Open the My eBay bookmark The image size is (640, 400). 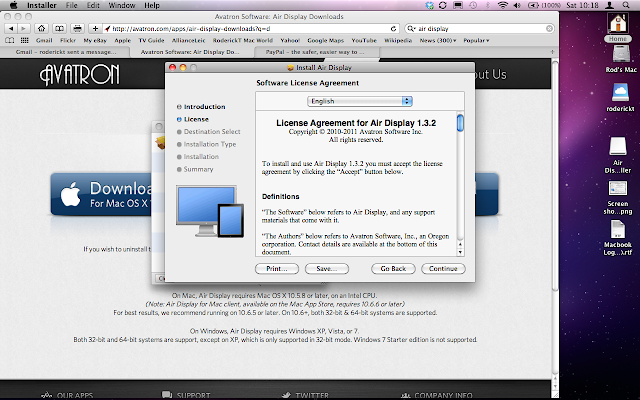[95, 40]
